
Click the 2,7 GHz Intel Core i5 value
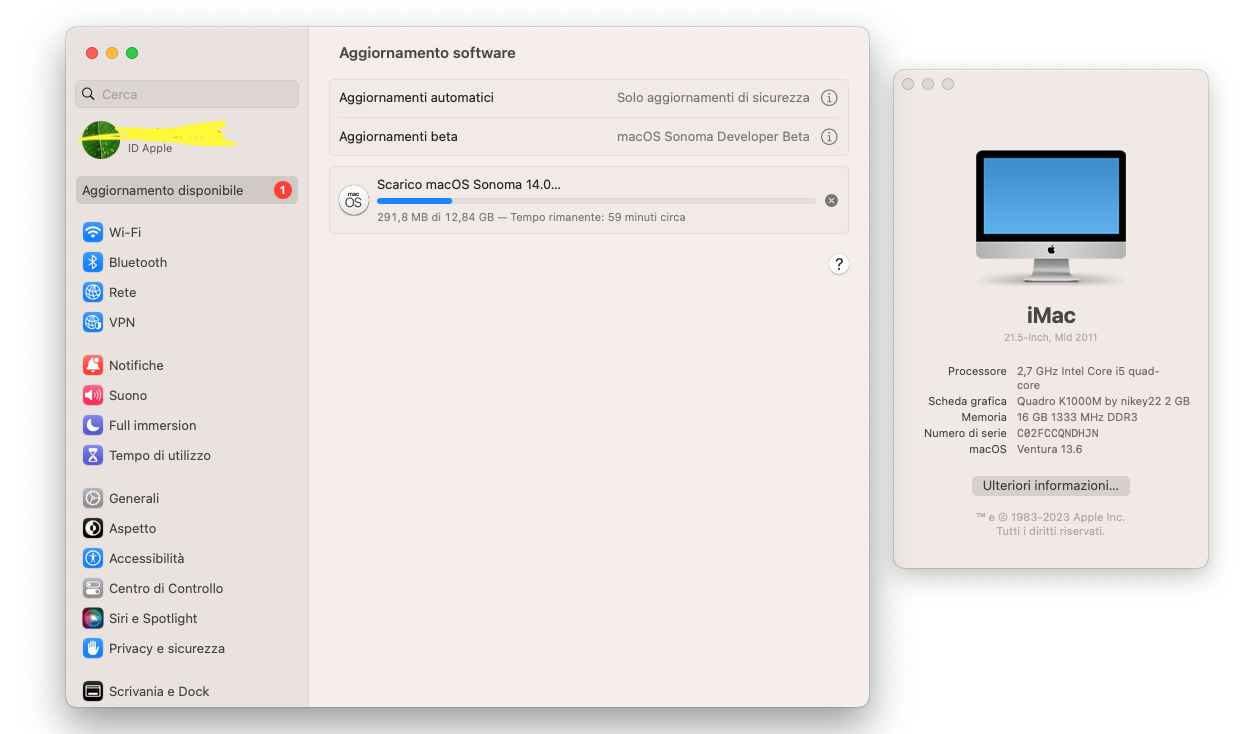[x=1088, y=378]
